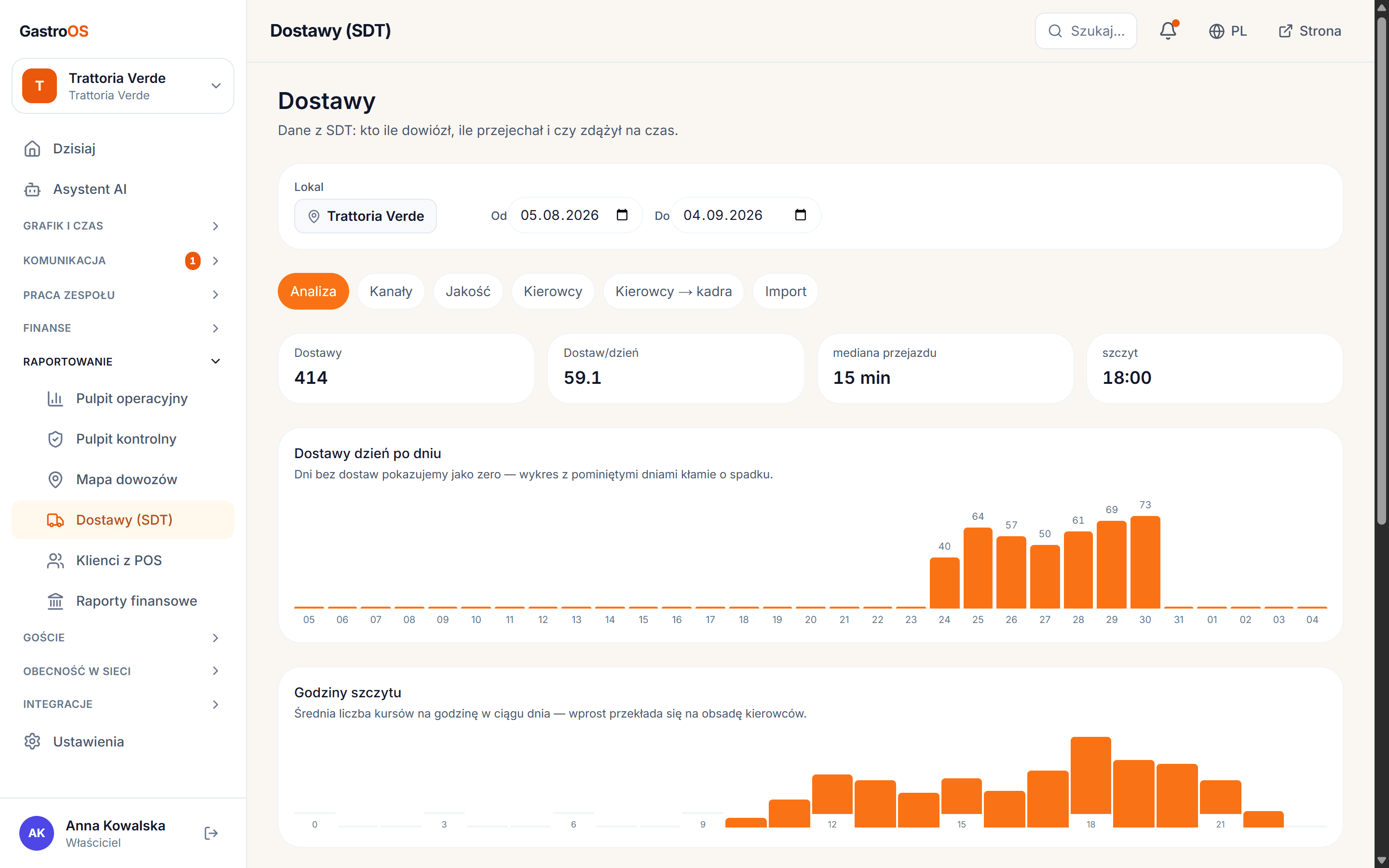The image size is (1389, 868).
Task: Expand the GRAFIK I CZAS section
Action: click(122, 226)
